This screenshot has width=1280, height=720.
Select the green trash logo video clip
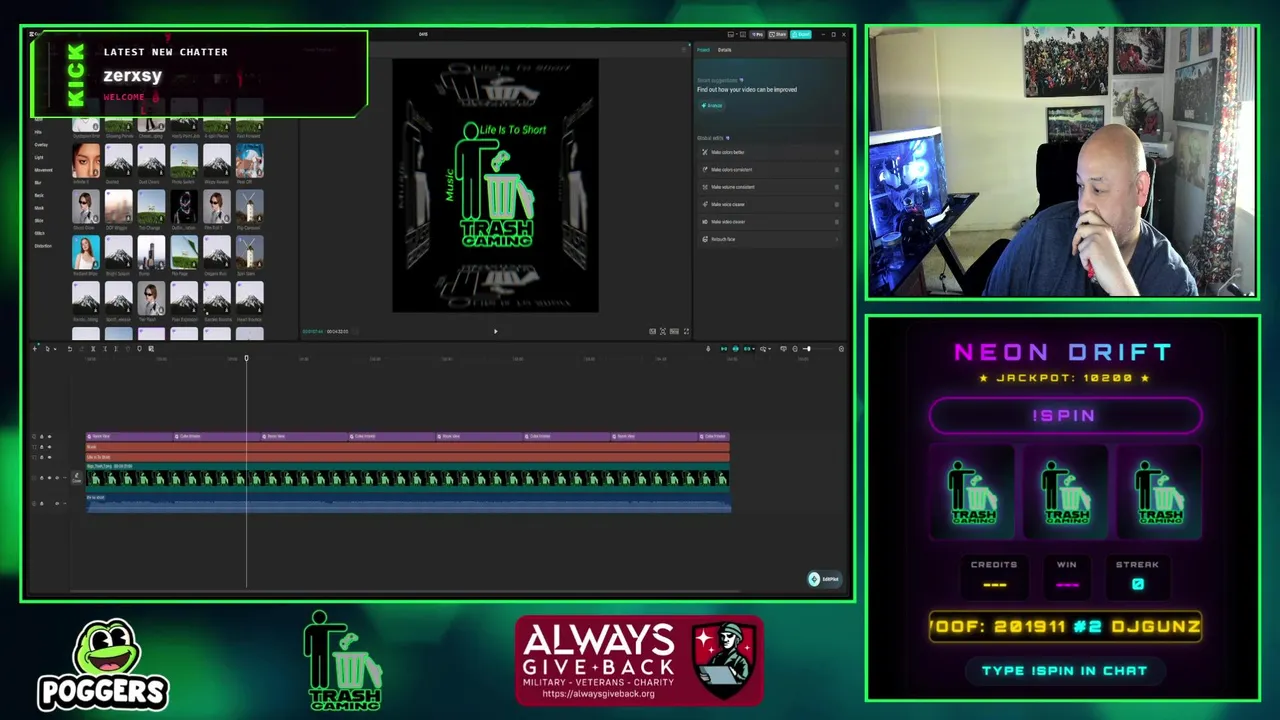pyautogui.click(x=408, y=477)
